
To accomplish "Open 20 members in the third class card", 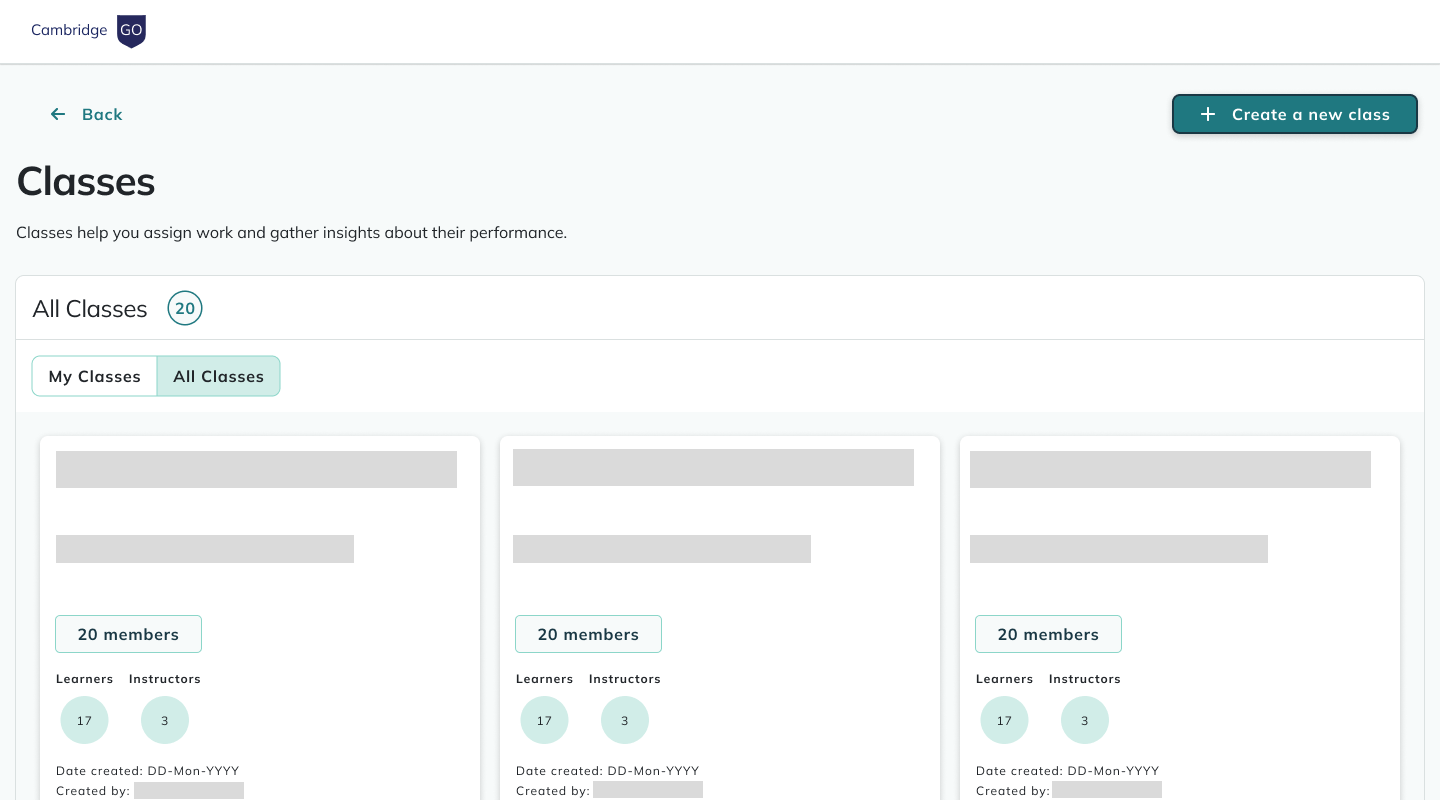I will pyautogui.click(x=1048, y=634).
